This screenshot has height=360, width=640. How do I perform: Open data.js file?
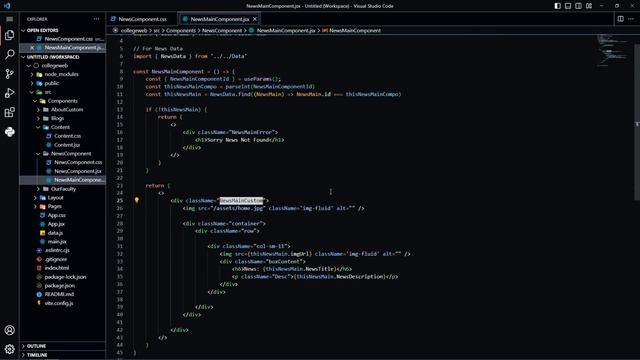click(x=55, y=233)
